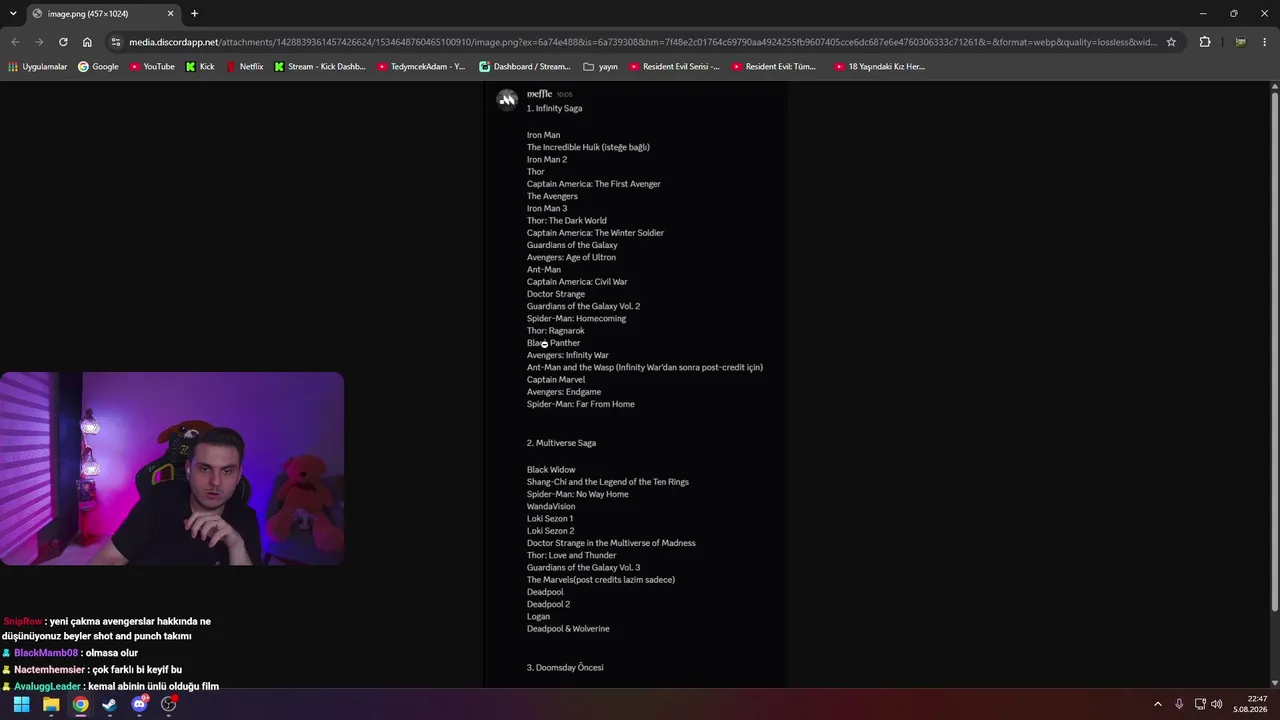Open the yayın bookmarks folder
The height and width of the screenshot is (720, 1280).
click(601, 67)
